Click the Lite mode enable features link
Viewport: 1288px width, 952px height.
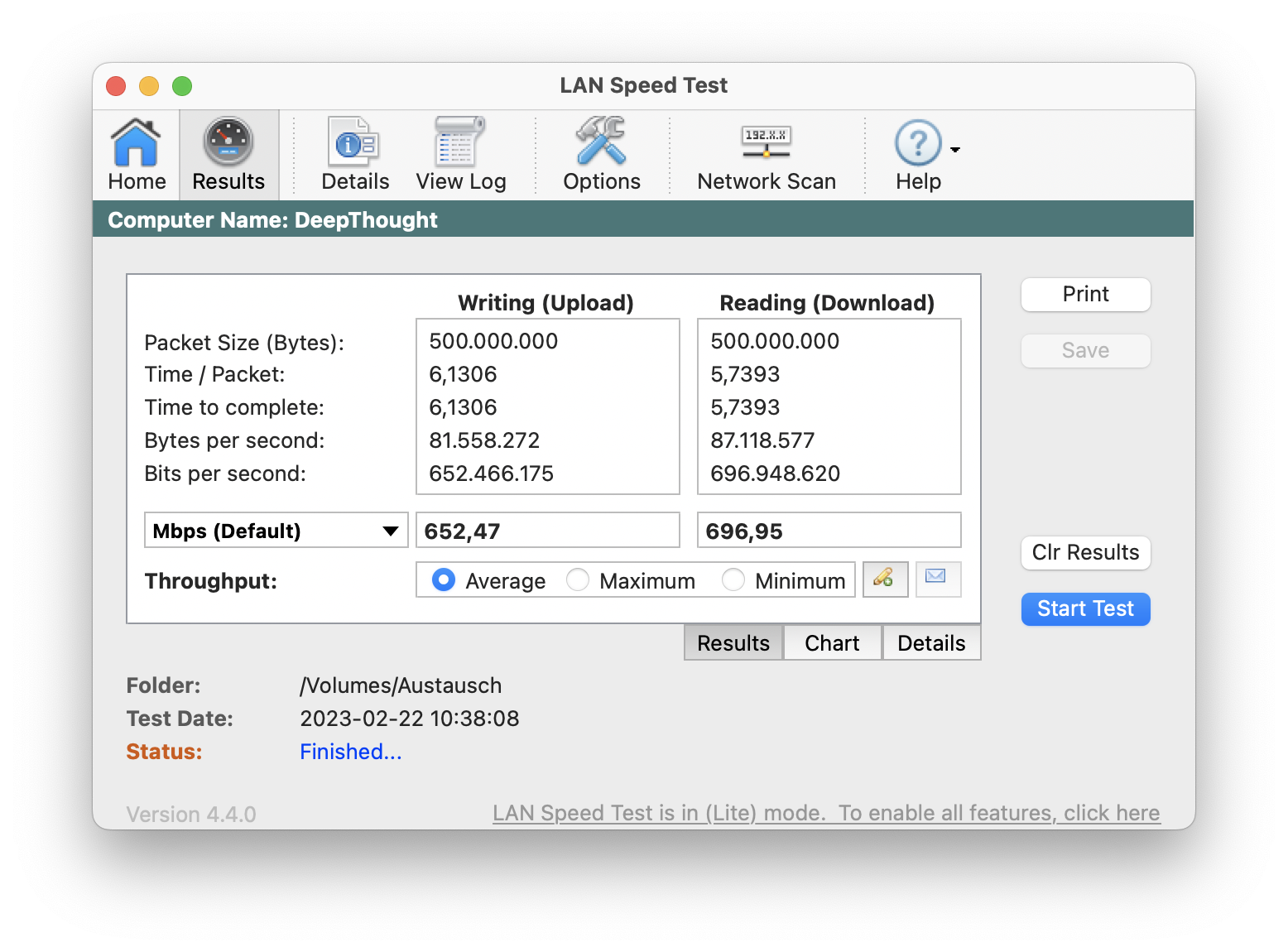pos(826,813)
